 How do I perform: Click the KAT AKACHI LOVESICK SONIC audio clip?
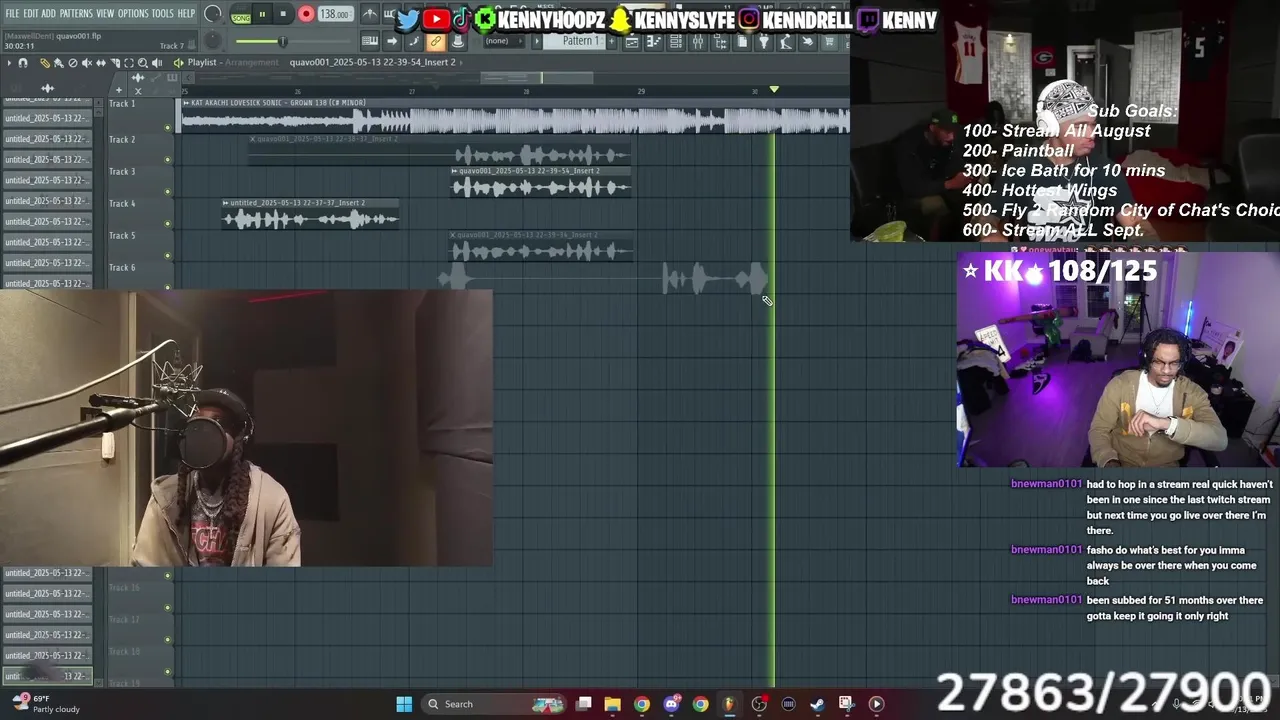[x=514, y=116]
